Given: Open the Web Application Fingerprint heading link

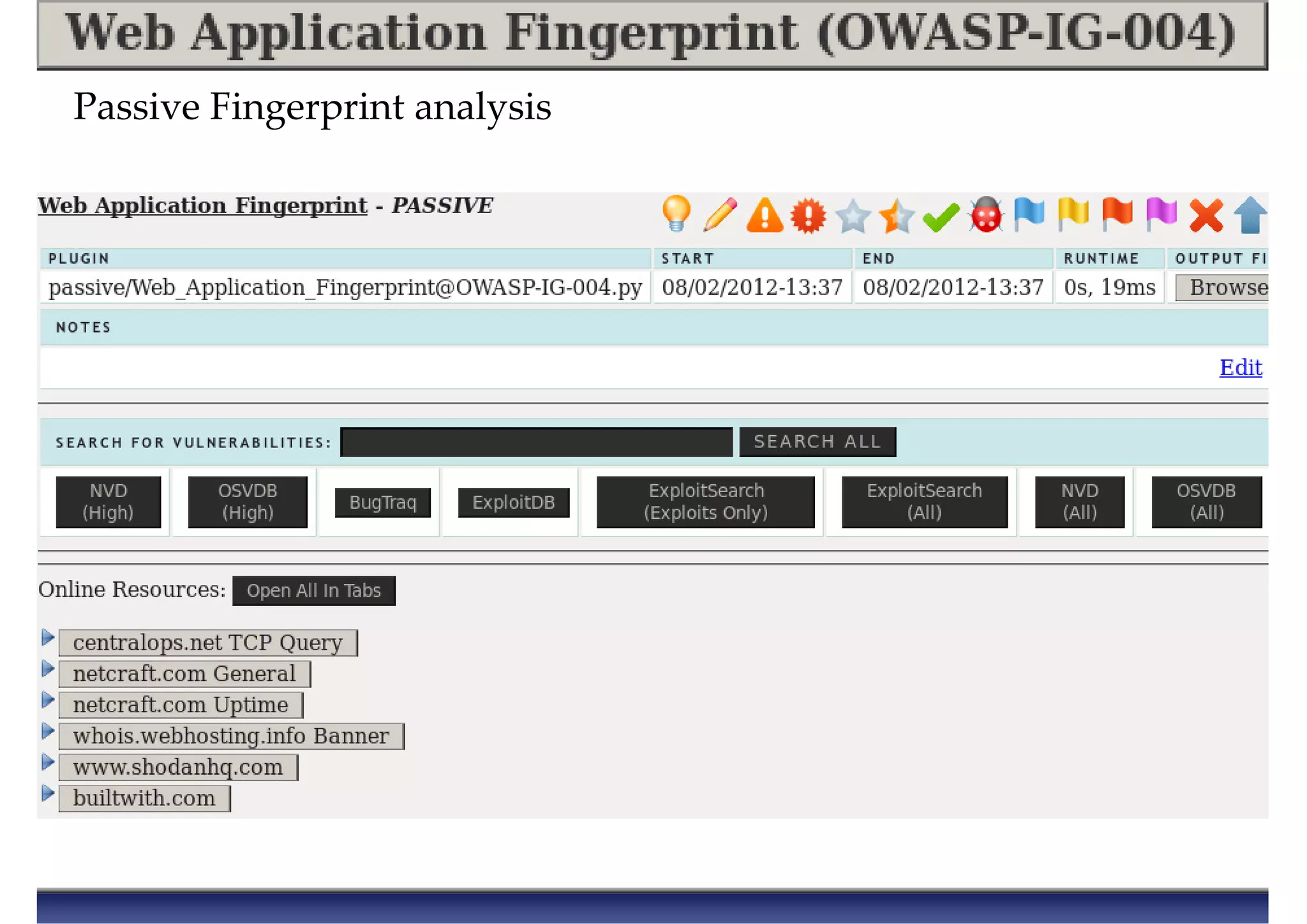Looking at the screenshot, I should [202, 205].
